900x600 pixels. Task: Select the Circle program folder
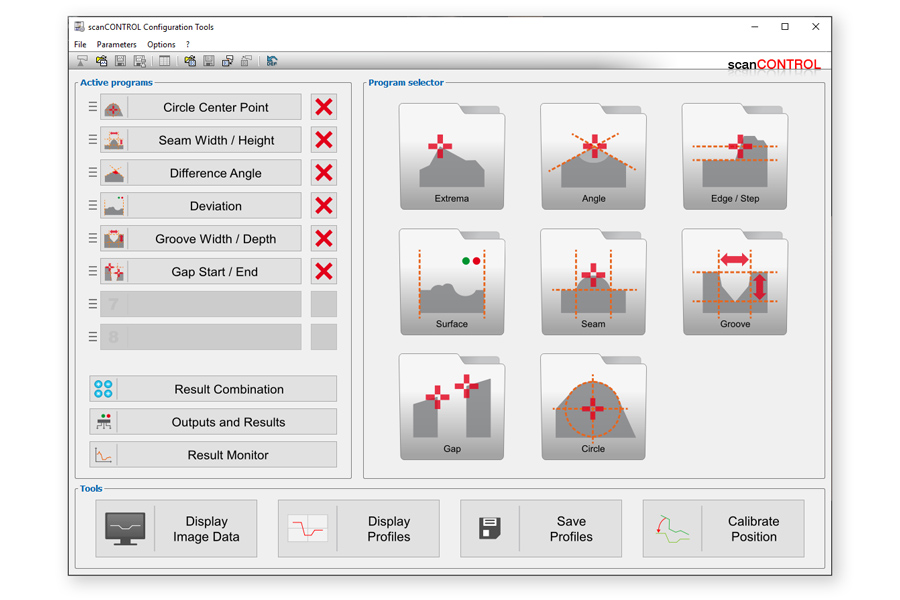tap(593, 407)
